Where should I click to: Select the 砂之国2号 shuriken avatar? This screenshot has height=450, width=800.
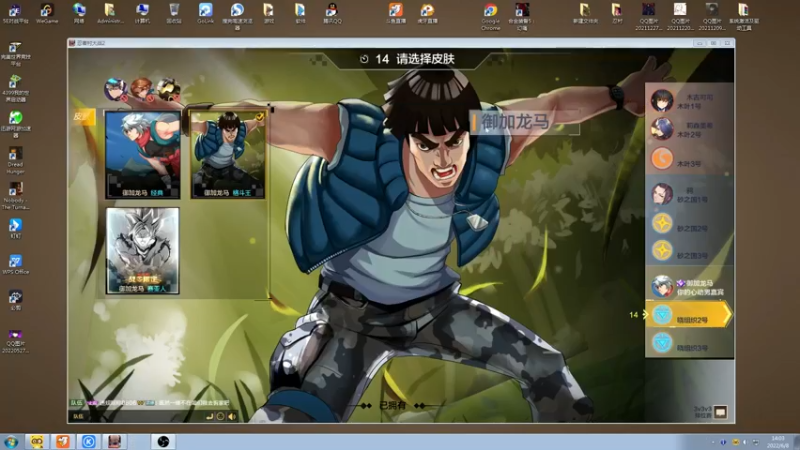[x=662, y=223]
